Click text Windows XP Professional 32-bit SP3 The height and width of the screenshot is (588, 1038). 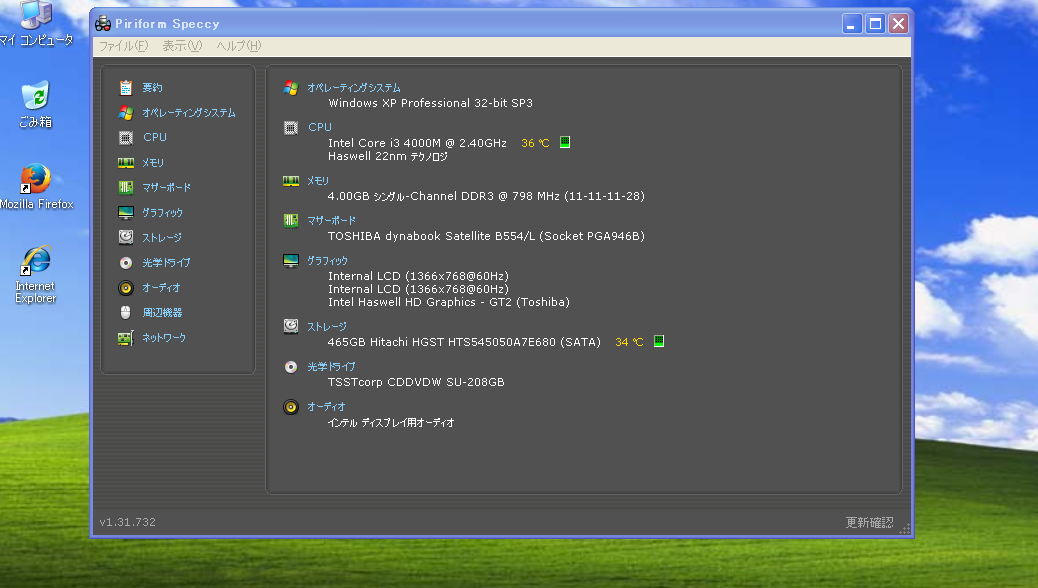coord(430,103)
